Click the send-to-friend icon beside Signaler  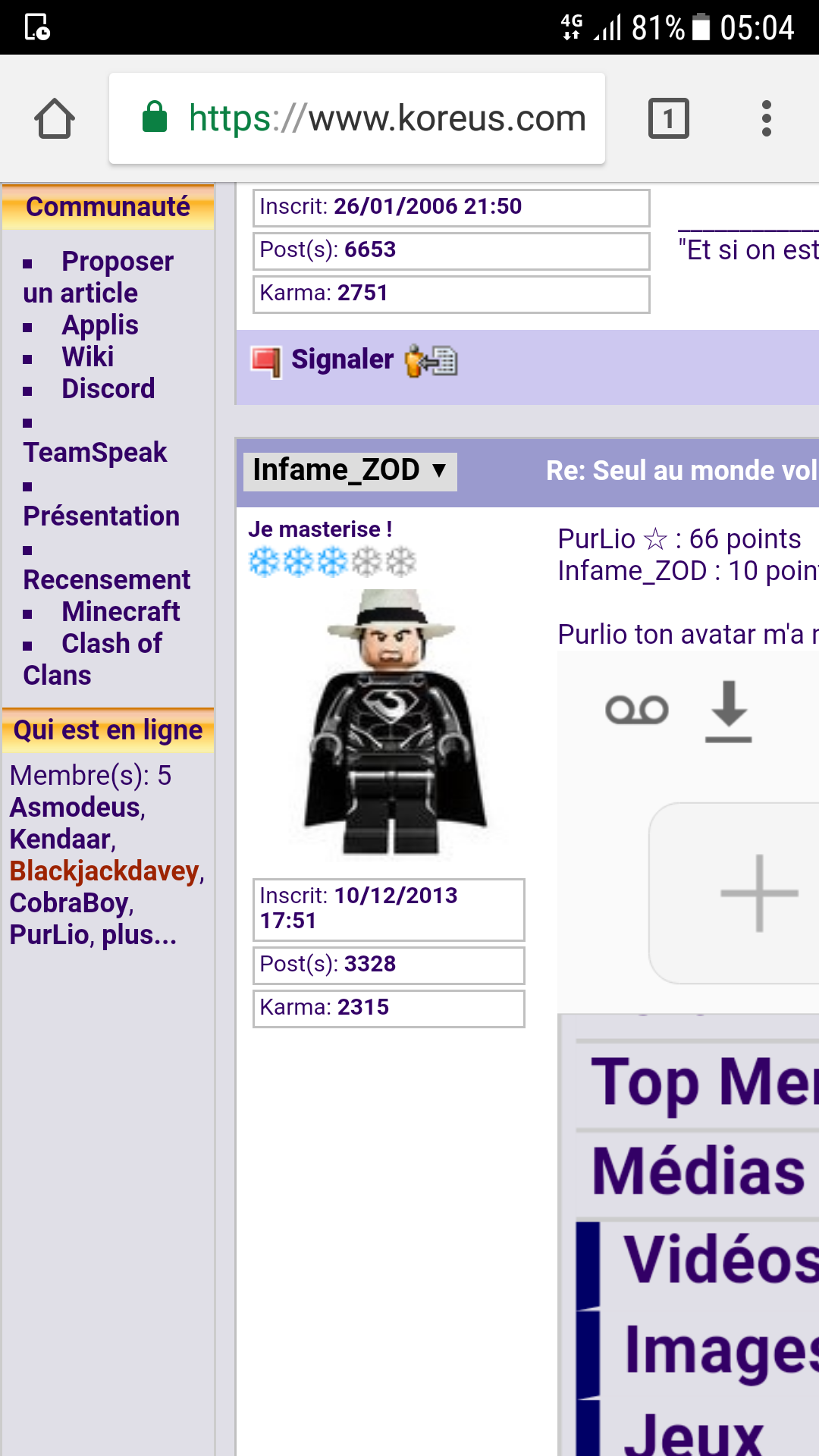click(x=431, y=360)
